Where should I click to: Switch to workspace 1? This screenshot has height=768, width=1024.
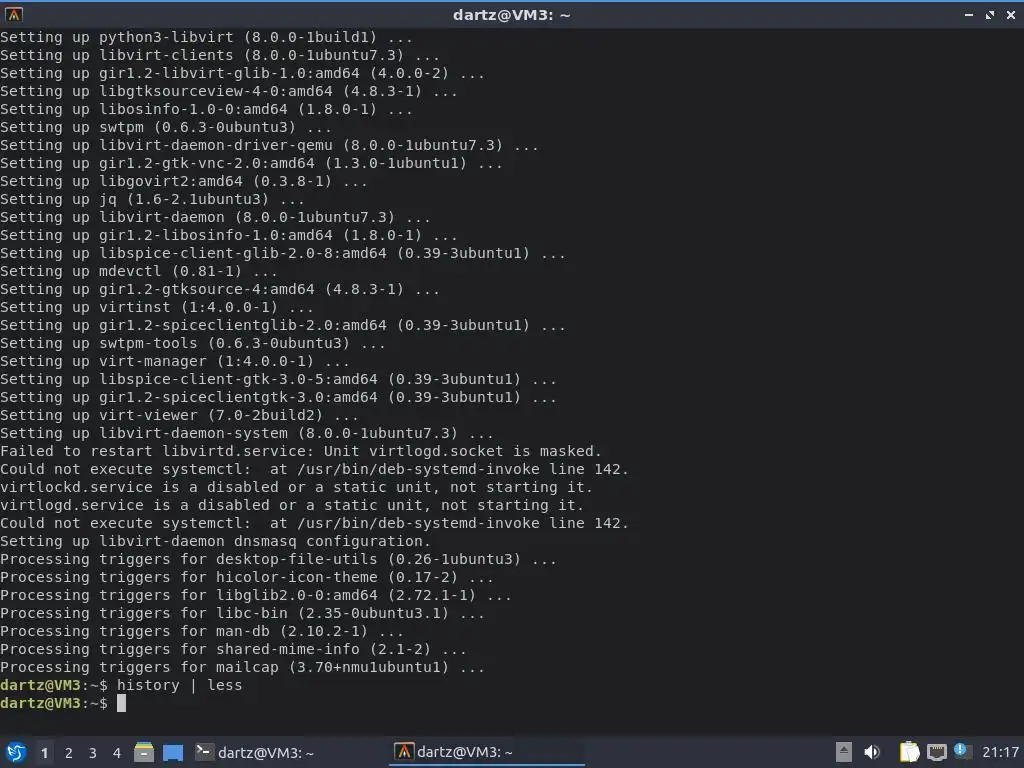click(44, 753)
